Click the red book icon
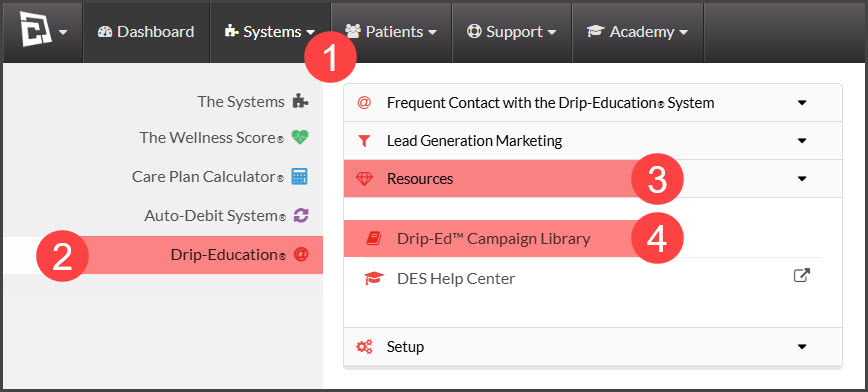 click(374, 239)
